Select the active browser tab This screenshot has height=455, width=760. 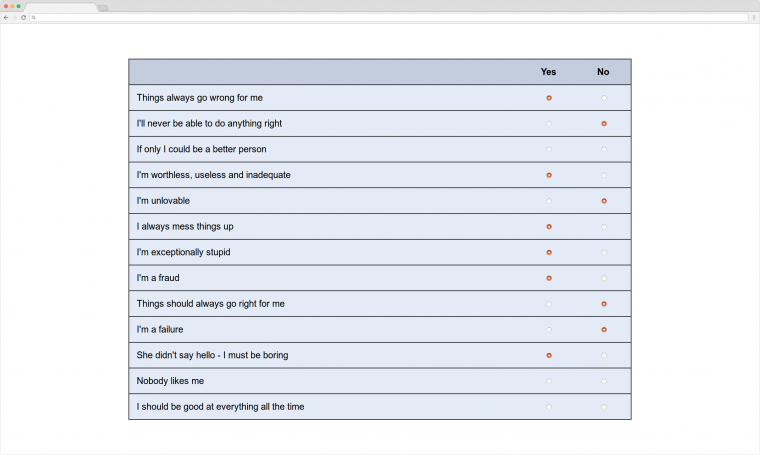coord(60,7)
